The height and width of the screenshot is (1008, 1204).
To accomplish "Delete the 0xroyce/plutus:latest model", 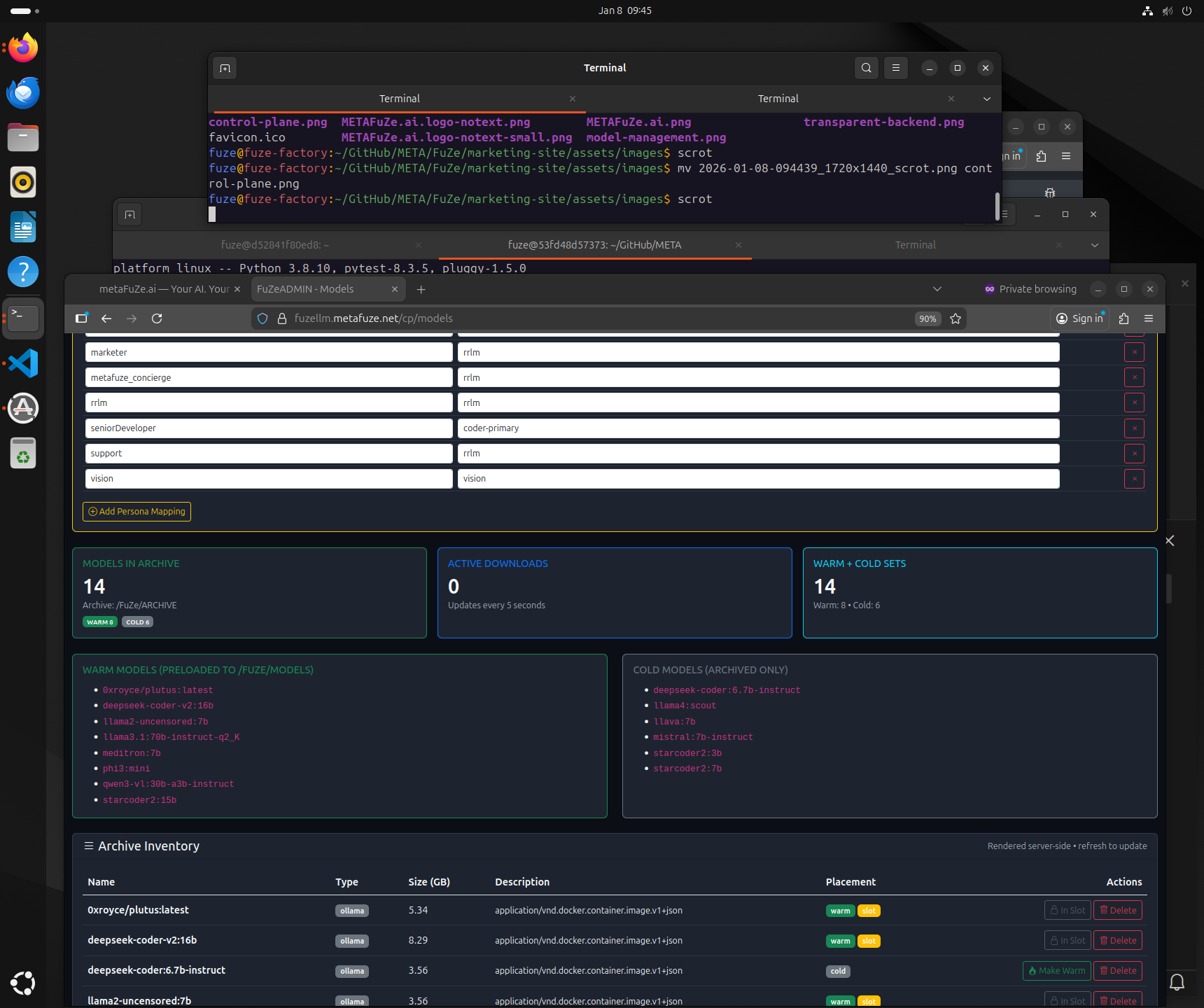I will coord(1118,910).
